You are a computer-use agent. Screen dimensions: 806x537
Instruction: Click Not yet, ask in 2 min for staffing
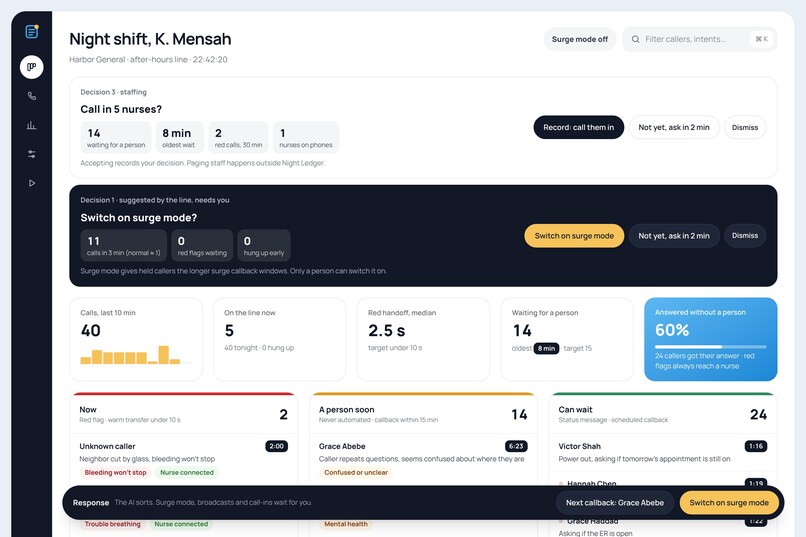[674, 127]
